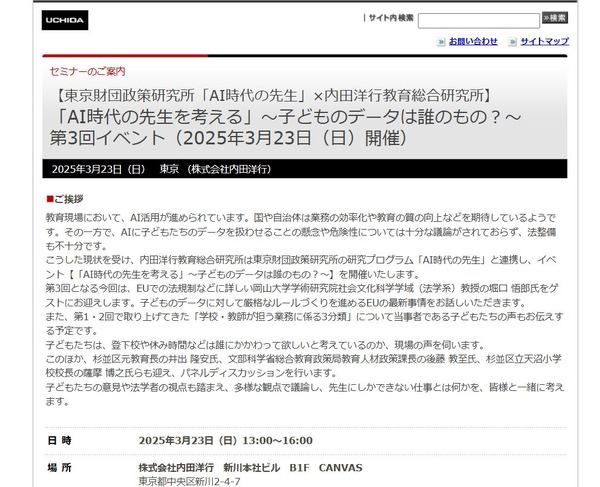Screen dimensions: 600x487
Task: Click paragraph line starting 子どもたちは、登下校や
Action: [265, 345]
